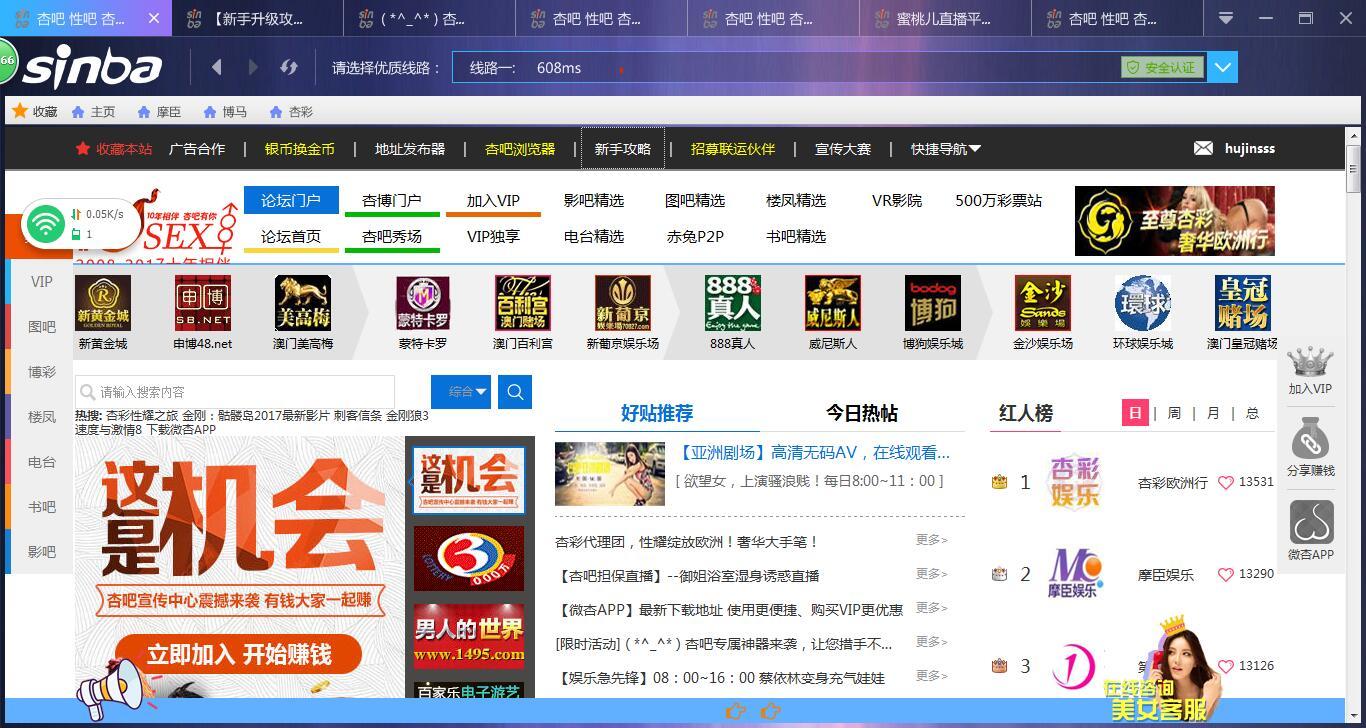Open the 摩臣 bookmark
This screenshot has width=1366, height=728.
click(x=159, y=112)
